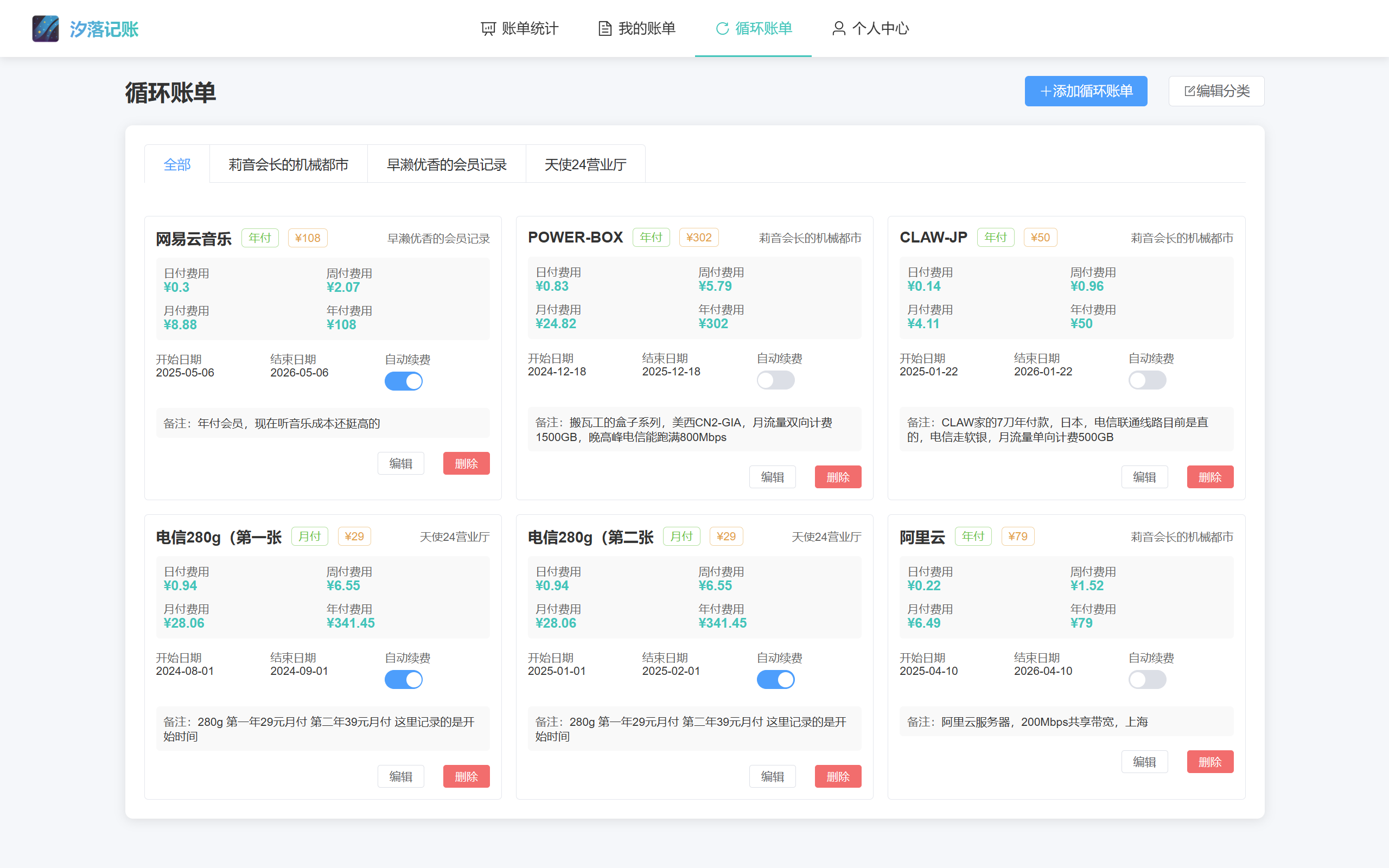Image resolution: width=1389 pixels, height=868 pixels.
Task: Edit the 电信280g（第一张 bill
Action: point(400,776)
